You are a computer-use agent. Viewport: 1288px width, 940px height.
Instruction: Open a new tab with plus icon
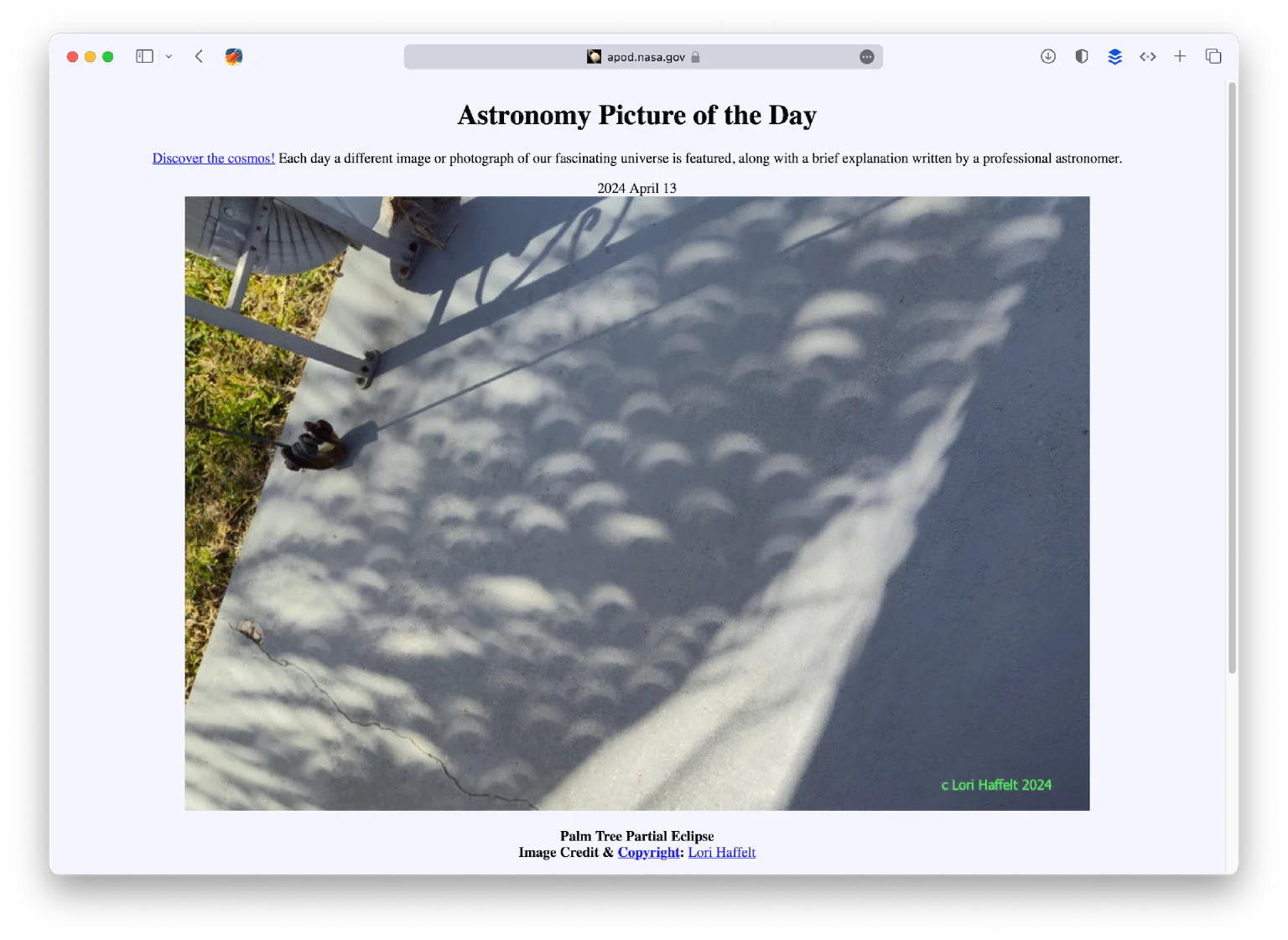pyautogui.click(x=1180, y=56)
